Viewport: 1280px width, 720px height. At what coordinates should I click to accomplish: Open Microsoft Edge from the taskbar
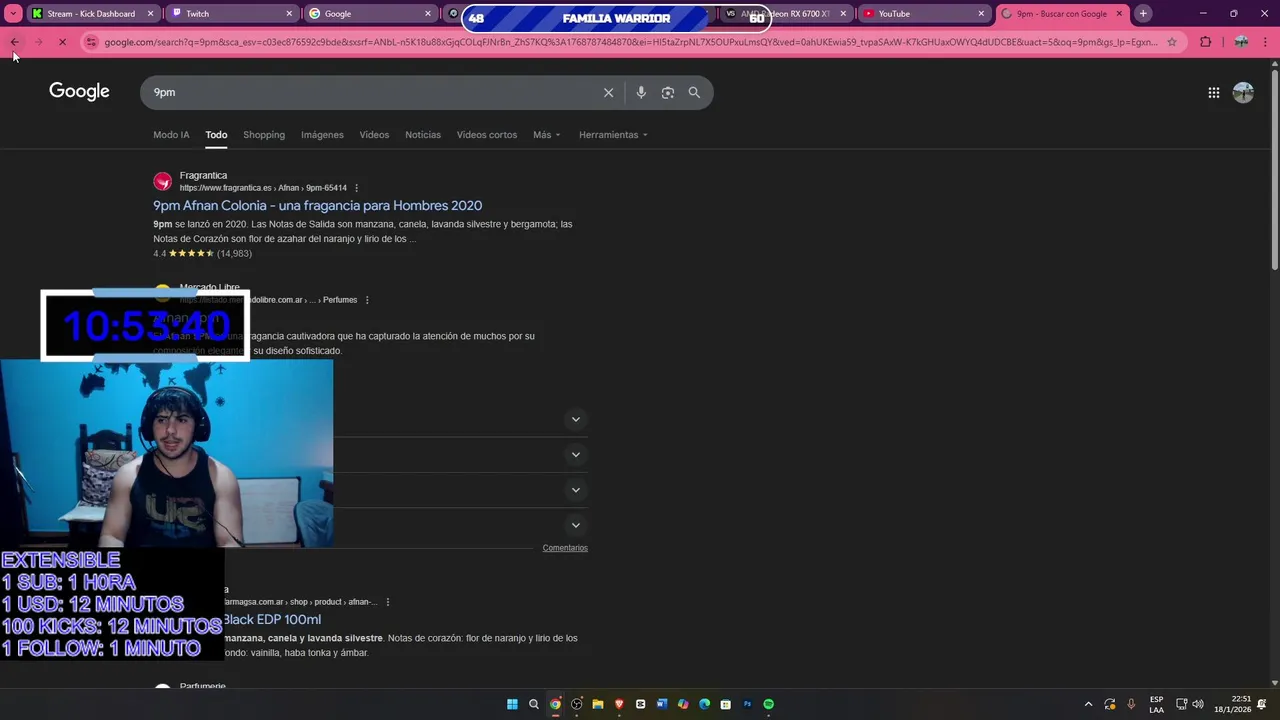(704, 704)
